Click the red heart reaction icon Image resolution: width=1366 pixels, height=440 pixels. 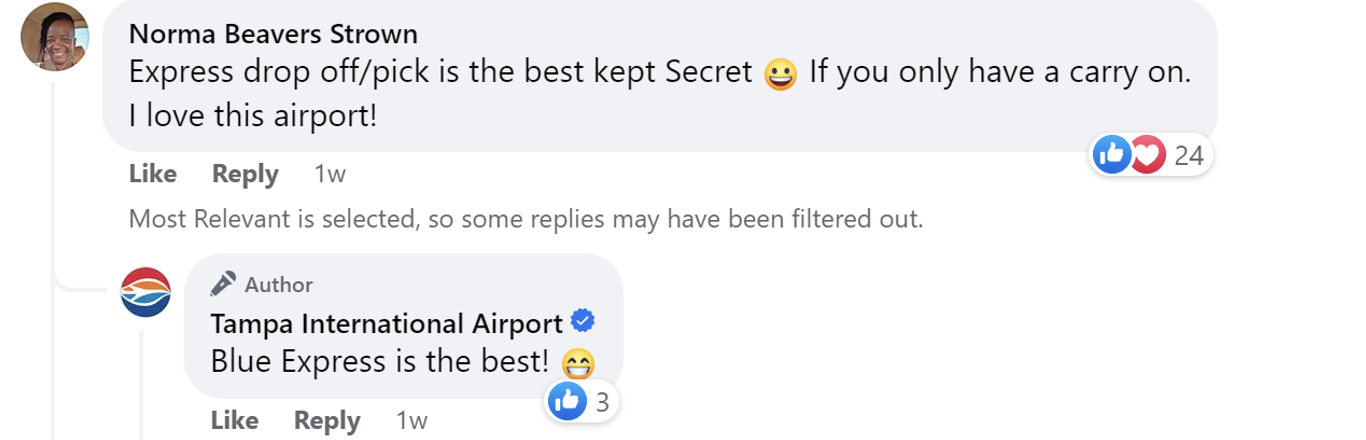(x=1147, y=155)
